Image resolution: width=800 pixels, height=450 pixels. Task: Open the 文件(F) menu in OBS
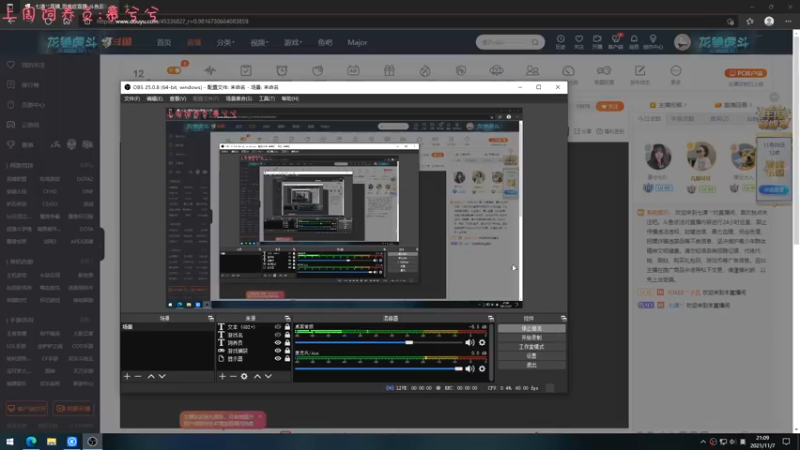tap(132, 98)
